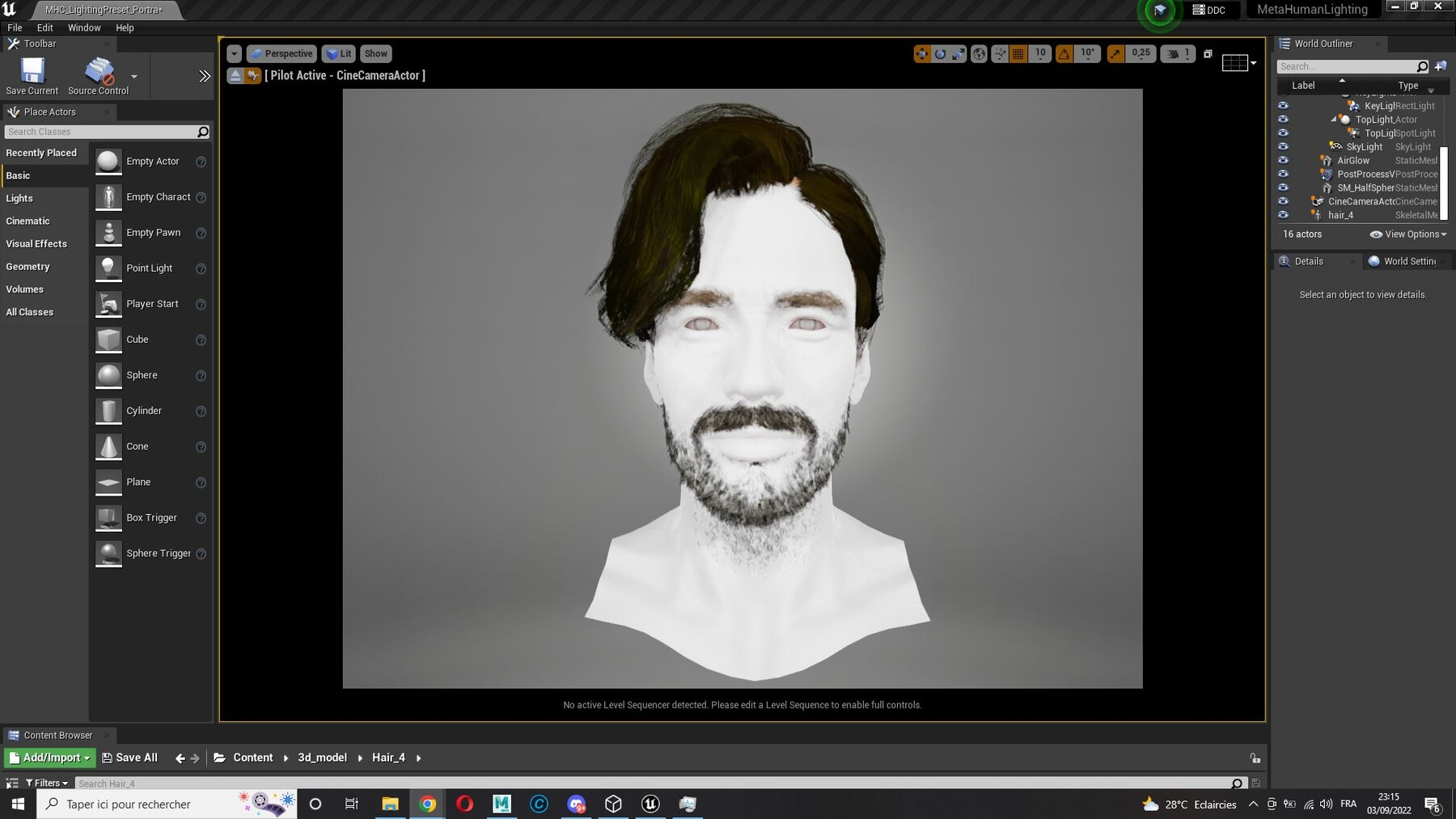Open the Help menu

point(125,27)
